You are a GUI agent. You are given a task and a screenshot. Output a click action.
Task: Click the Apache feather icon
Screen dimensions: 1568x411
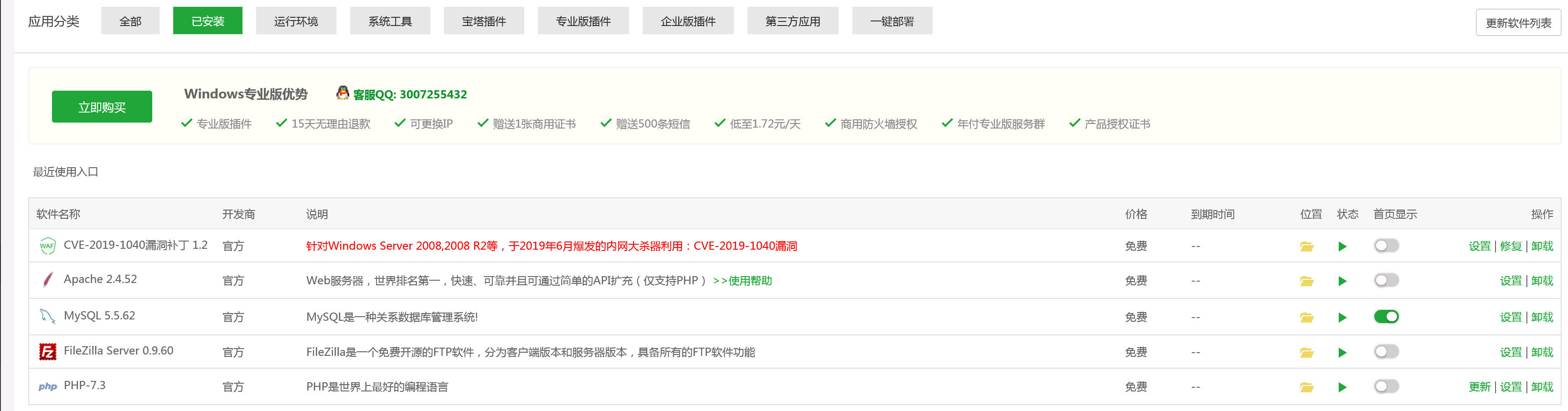[47, 280]
